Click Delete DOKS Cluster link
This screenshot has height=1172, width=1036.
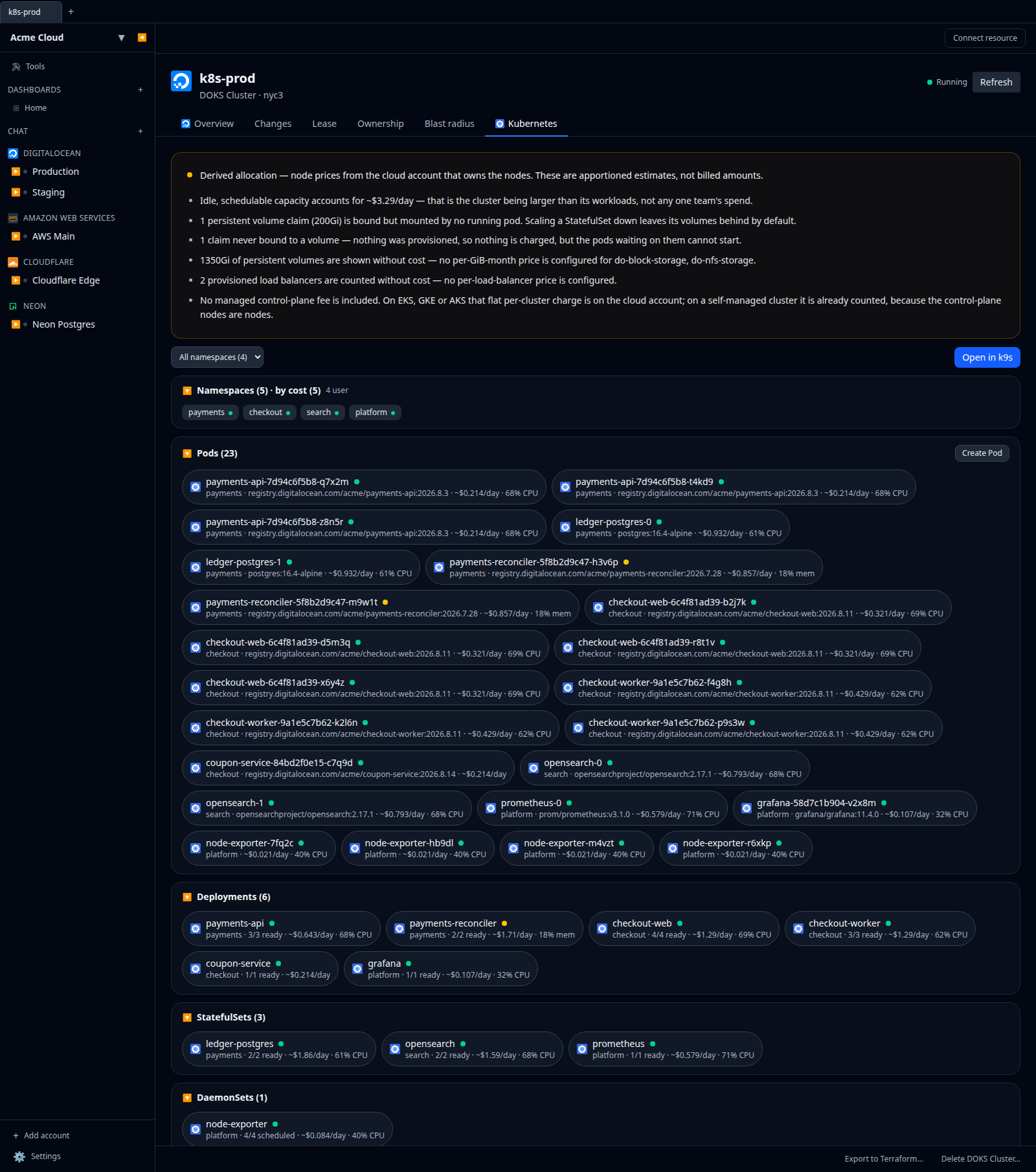980,1159
